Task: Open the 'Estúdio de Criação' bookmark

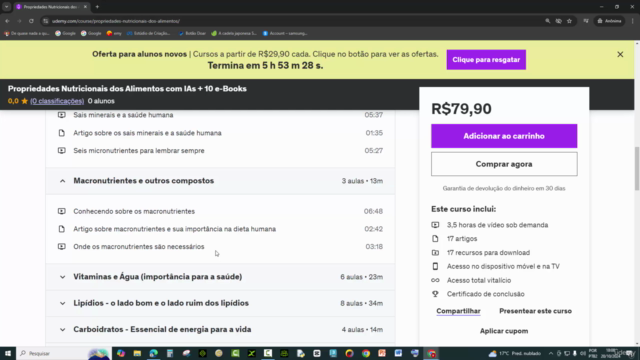Action: tap(149, 33)
